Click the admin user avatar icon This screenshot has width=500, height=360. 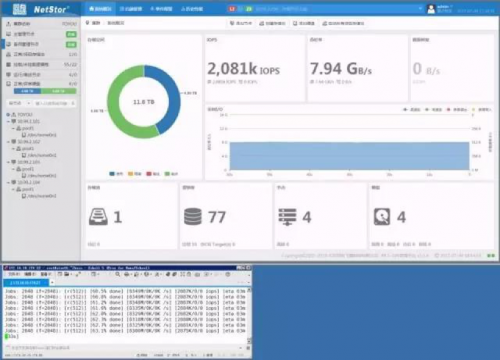pyautogui.click(x=431, y=9)
